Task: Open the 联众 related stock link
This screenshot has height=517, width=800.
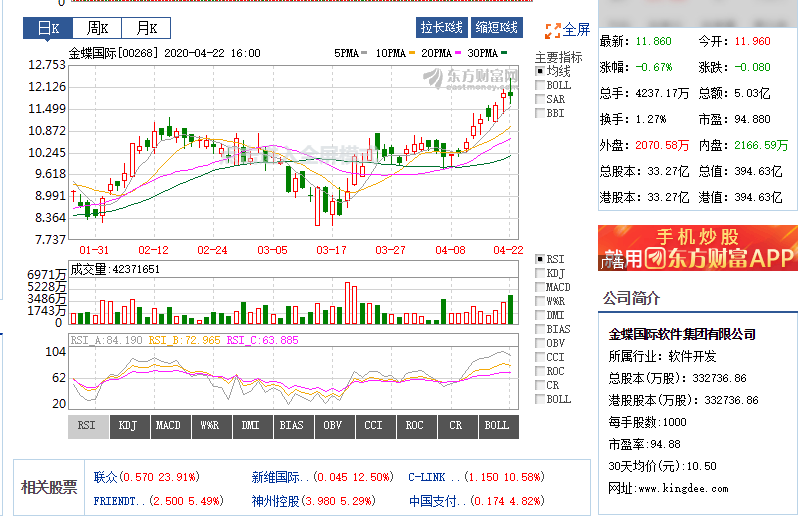Action: pyautogui.click(x=106, y=477)
